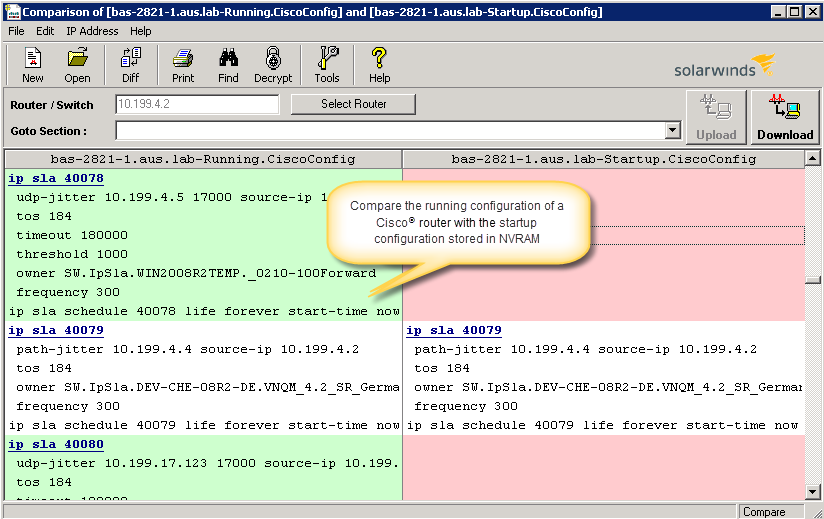
Task: Select 'path-jitter 10.199.4.4' line in Running pane
Action: [188, 349]
